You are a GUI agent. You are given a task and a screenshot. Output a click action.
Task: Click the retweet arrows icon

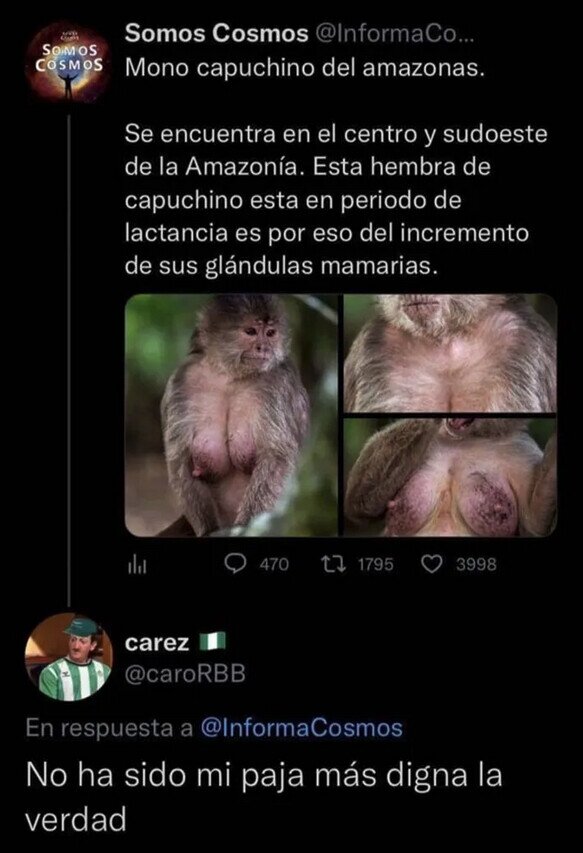point(333,564)
